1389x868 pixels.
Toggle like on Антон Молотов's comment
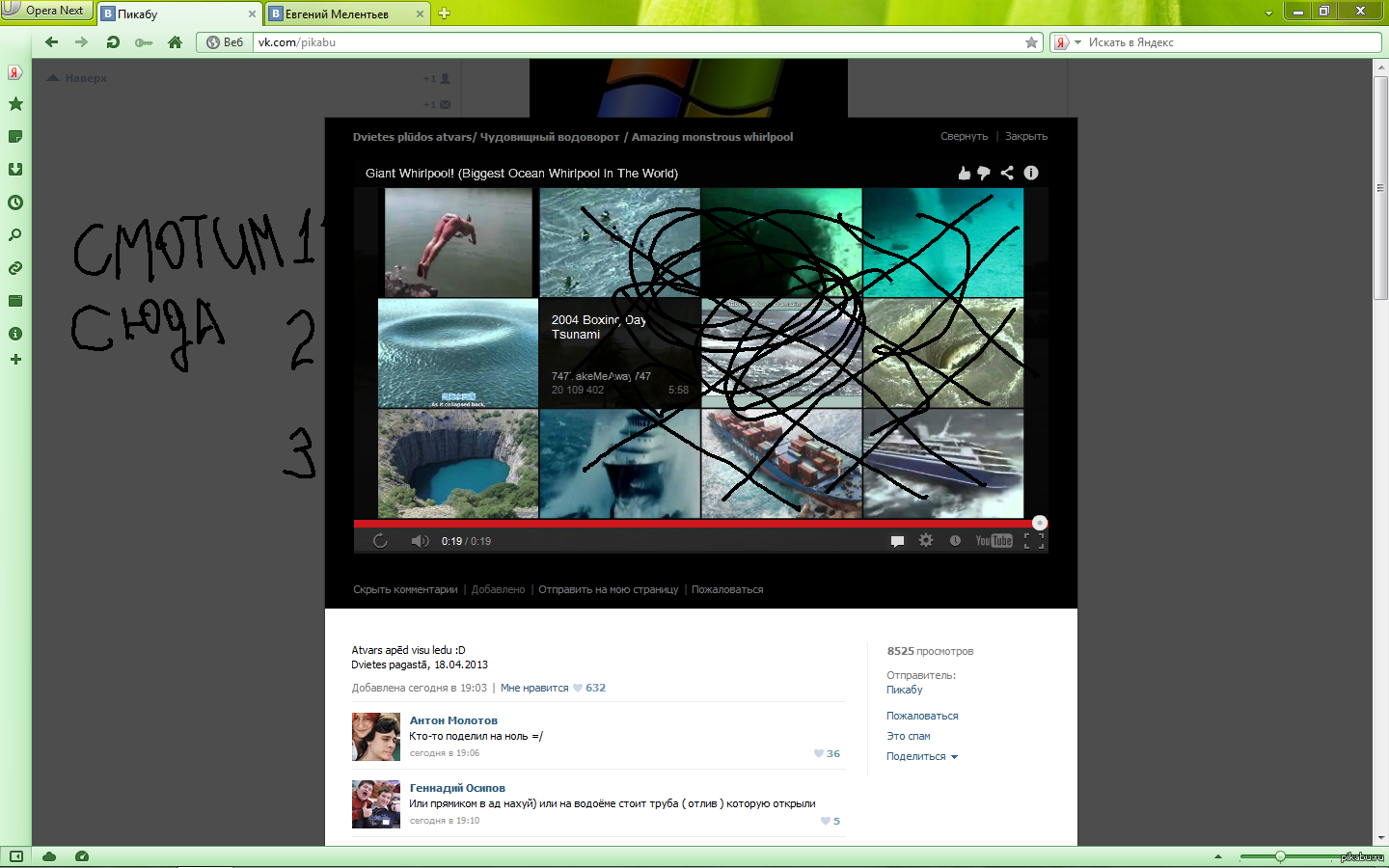pos(827,754)
